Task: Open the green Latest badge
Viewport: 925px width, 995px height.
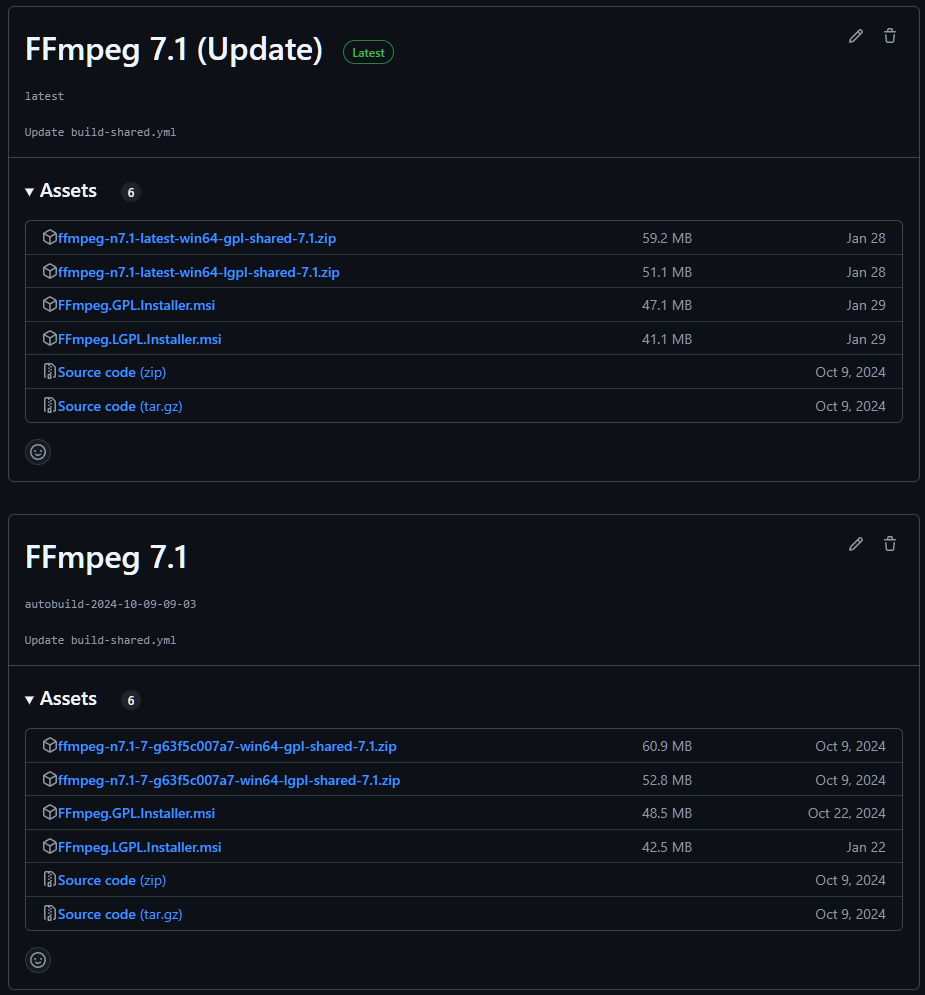Action: coord(368,52)
